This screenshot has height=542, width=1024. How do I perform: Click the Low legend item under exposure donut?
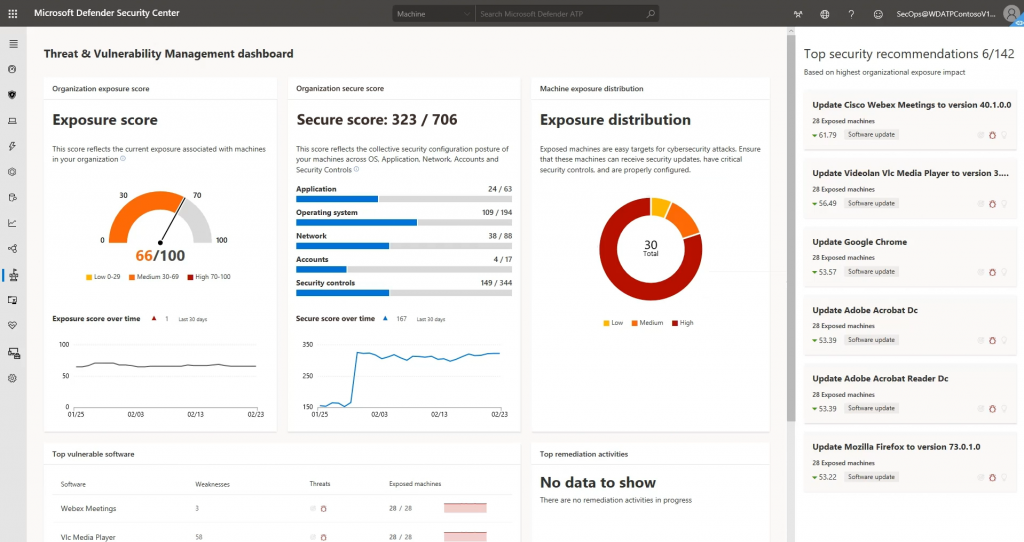[613, 323]
